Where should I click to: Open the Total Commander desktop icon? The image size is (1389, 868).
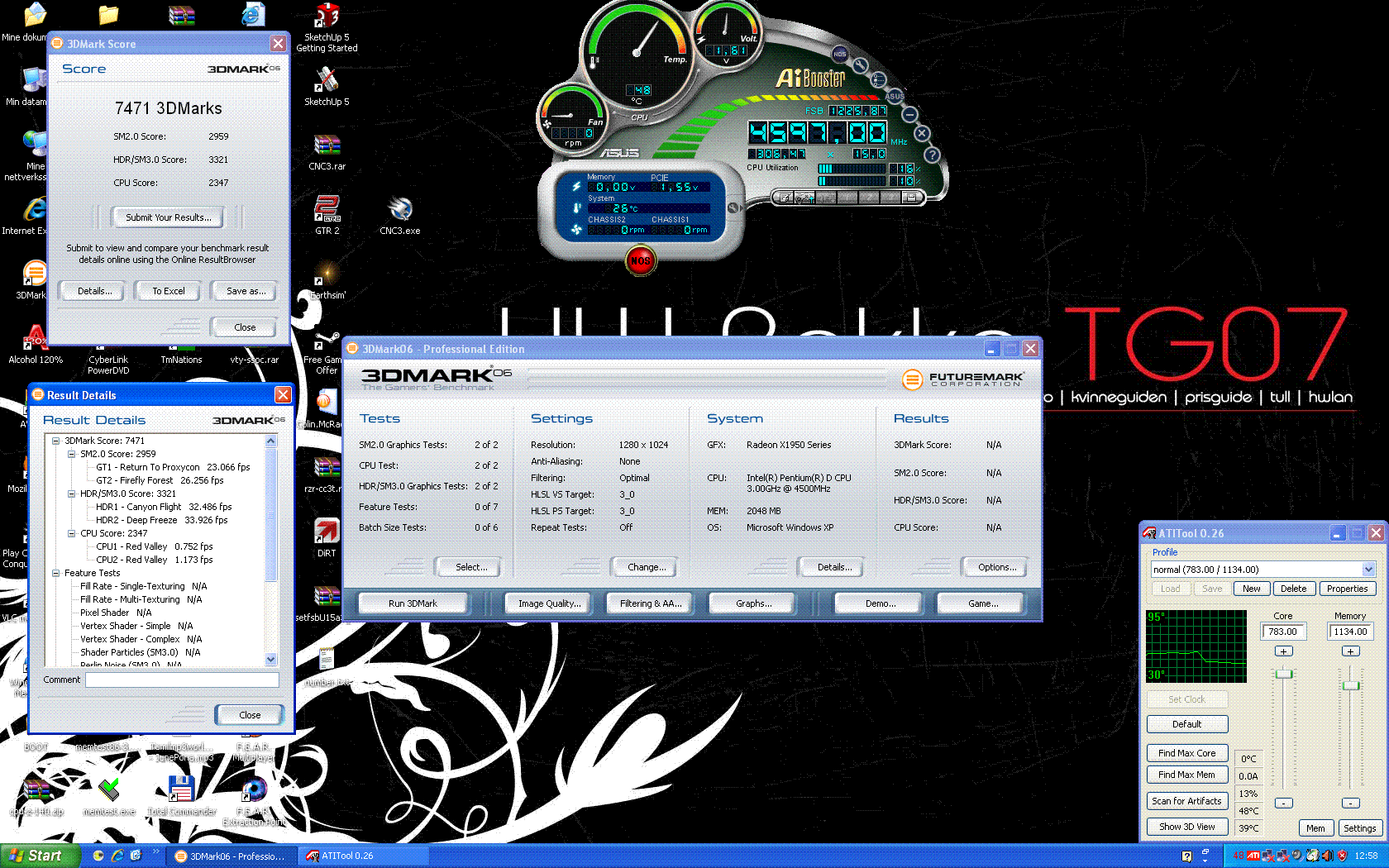point(181,796)
